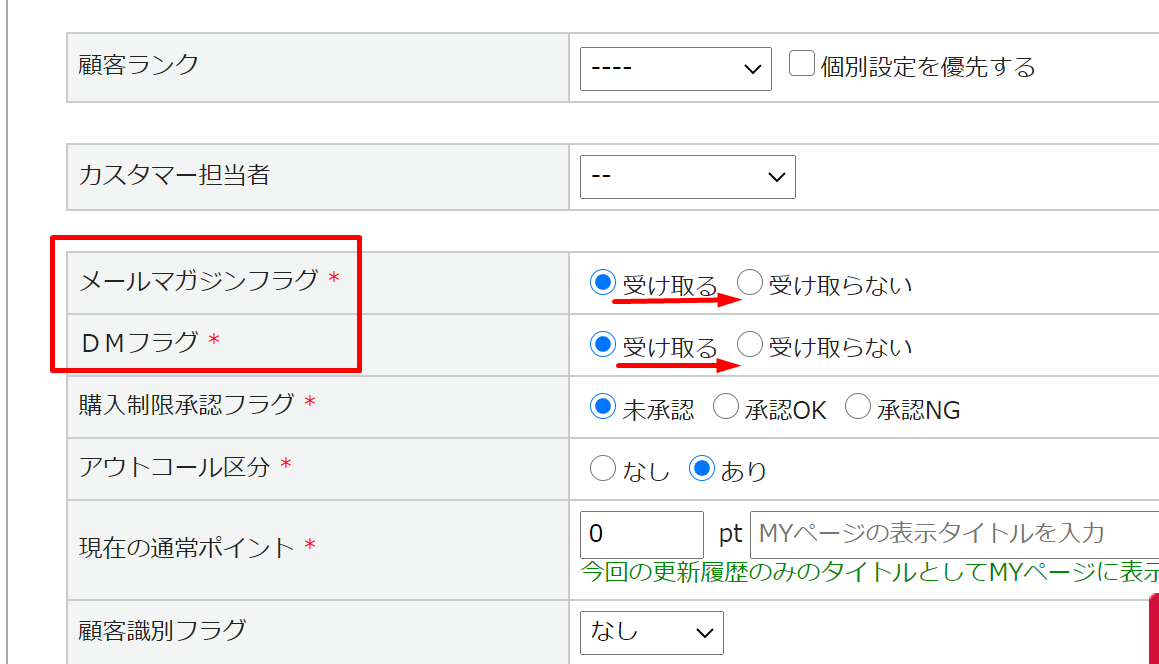The height and width of the screenshot is (664, 1159).
Task: Click the 顧客ランク field label
Action: click(138, 66)
